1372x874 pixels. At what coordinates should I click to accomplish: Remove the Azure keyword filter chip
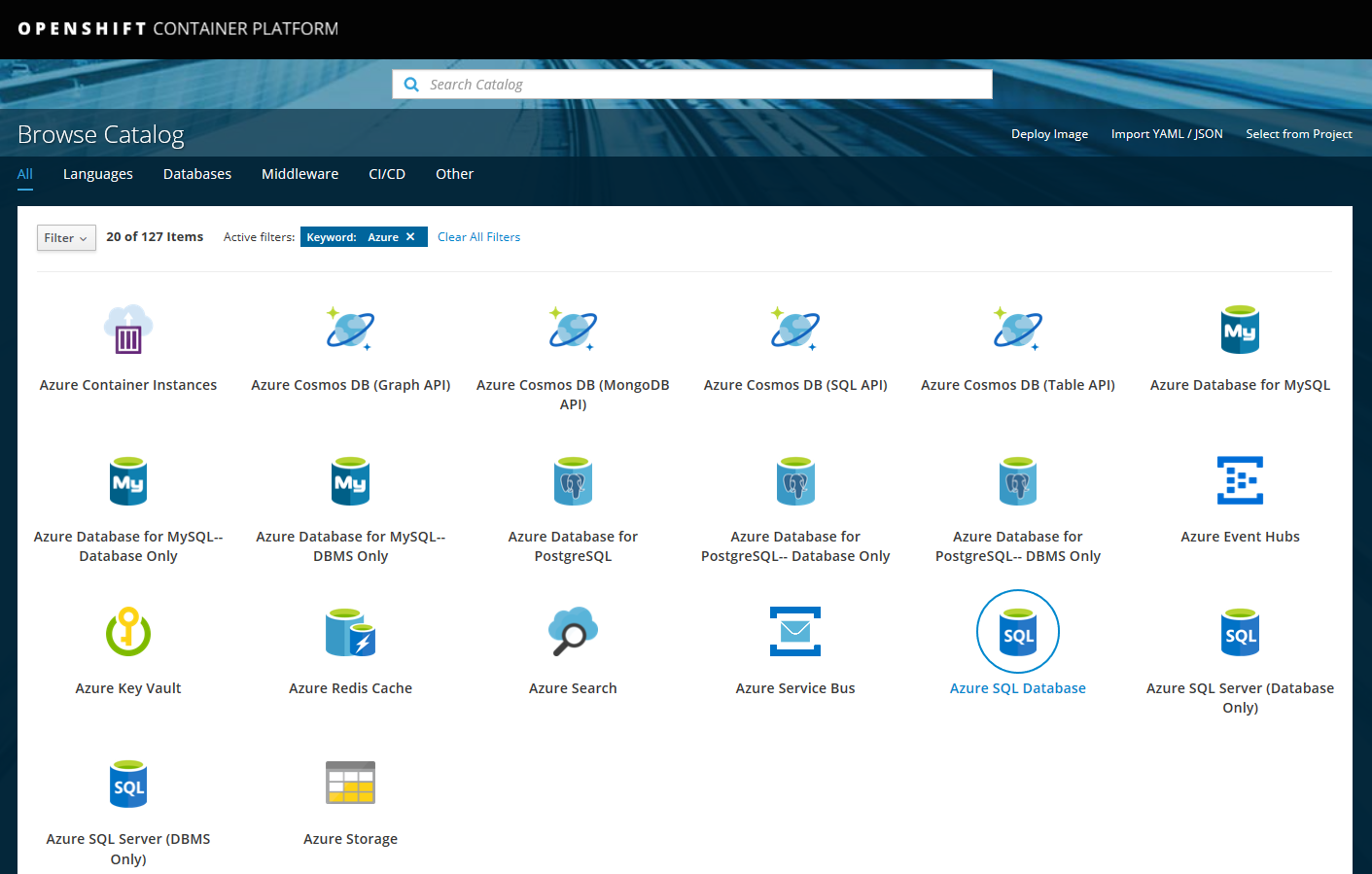coord(410,236)
